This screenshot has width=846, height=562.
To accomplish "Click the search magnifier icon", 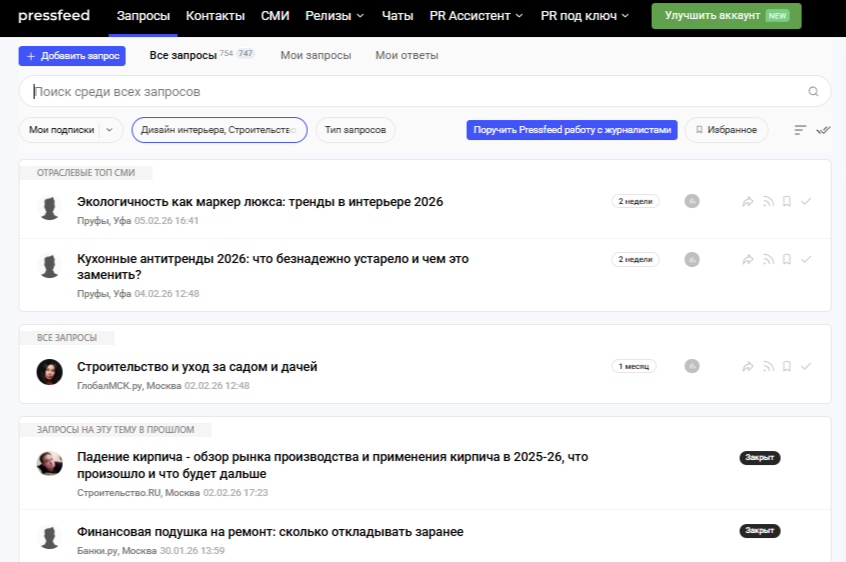I will tap(813, 92).
